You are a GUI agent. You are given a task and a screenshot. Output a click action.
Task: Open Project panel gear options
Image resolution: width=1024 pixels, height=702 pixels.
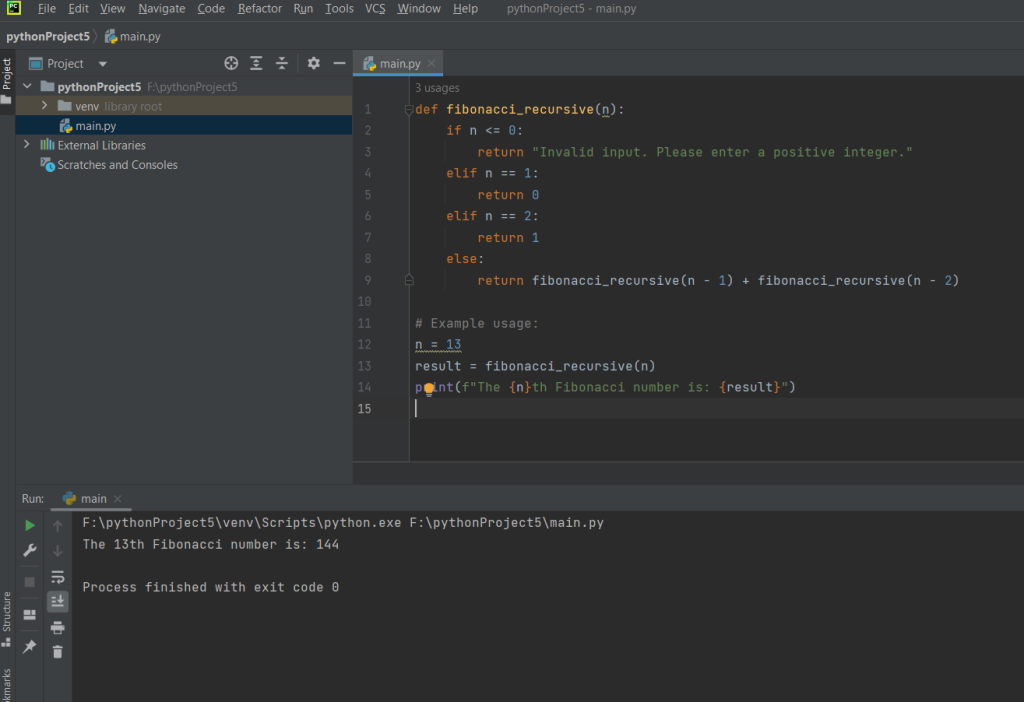pos(313,63)
